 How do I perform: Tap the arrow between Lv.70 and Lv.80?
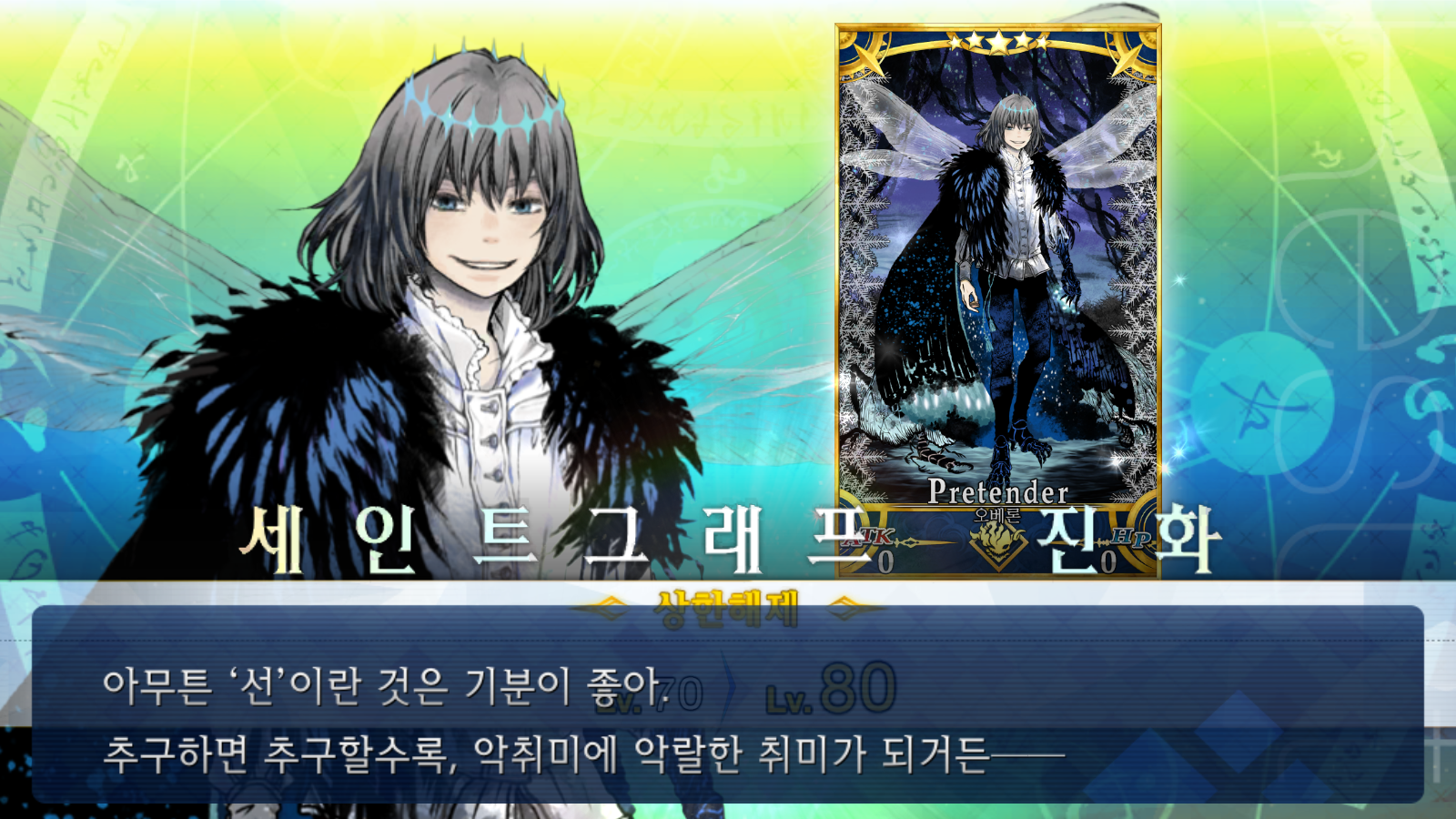point(730,692)
